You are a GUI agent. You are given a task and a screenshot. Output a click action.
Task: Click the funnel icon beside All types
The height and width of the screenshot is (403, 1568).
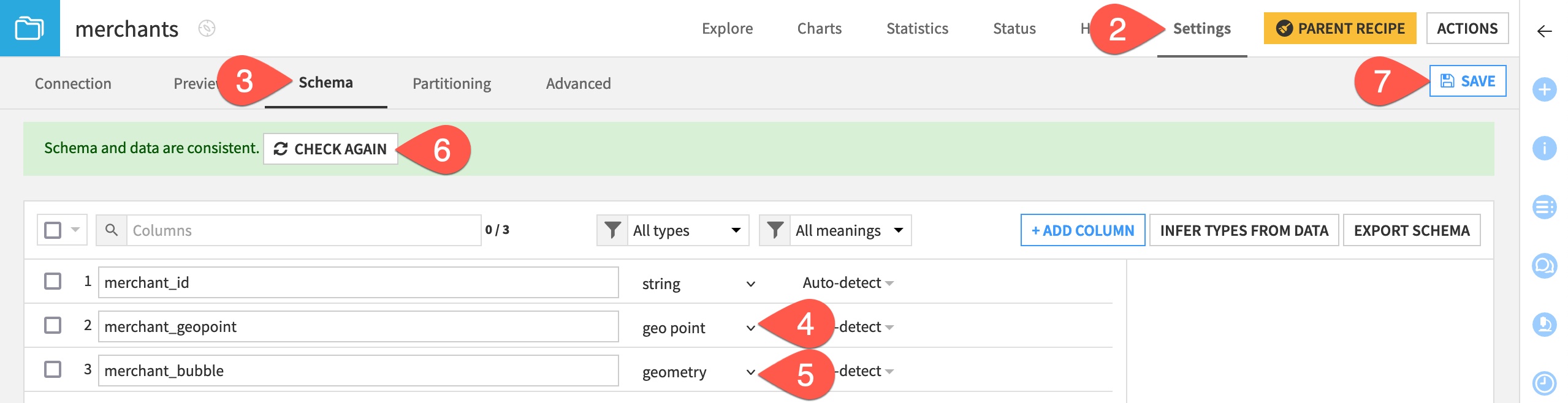pos(612,230)
